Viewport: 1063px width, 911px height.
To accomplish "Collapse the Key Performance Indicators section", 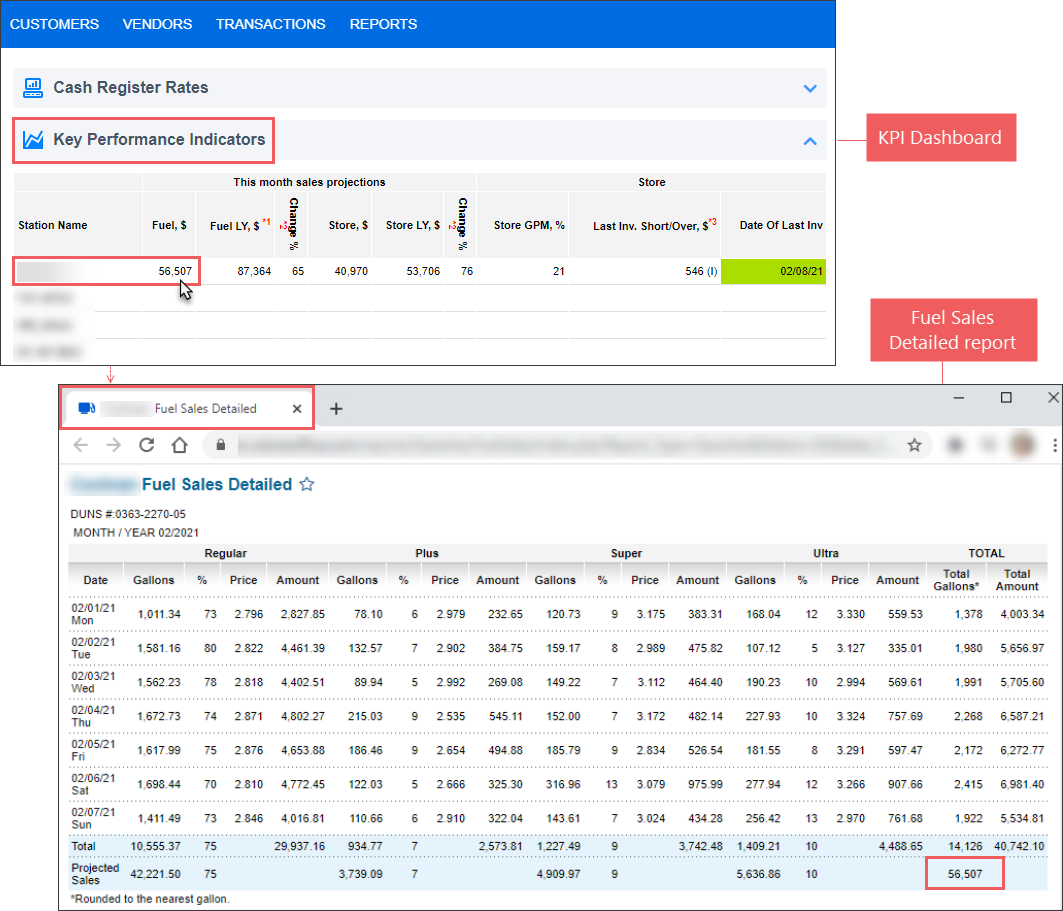I will [810, 141].
